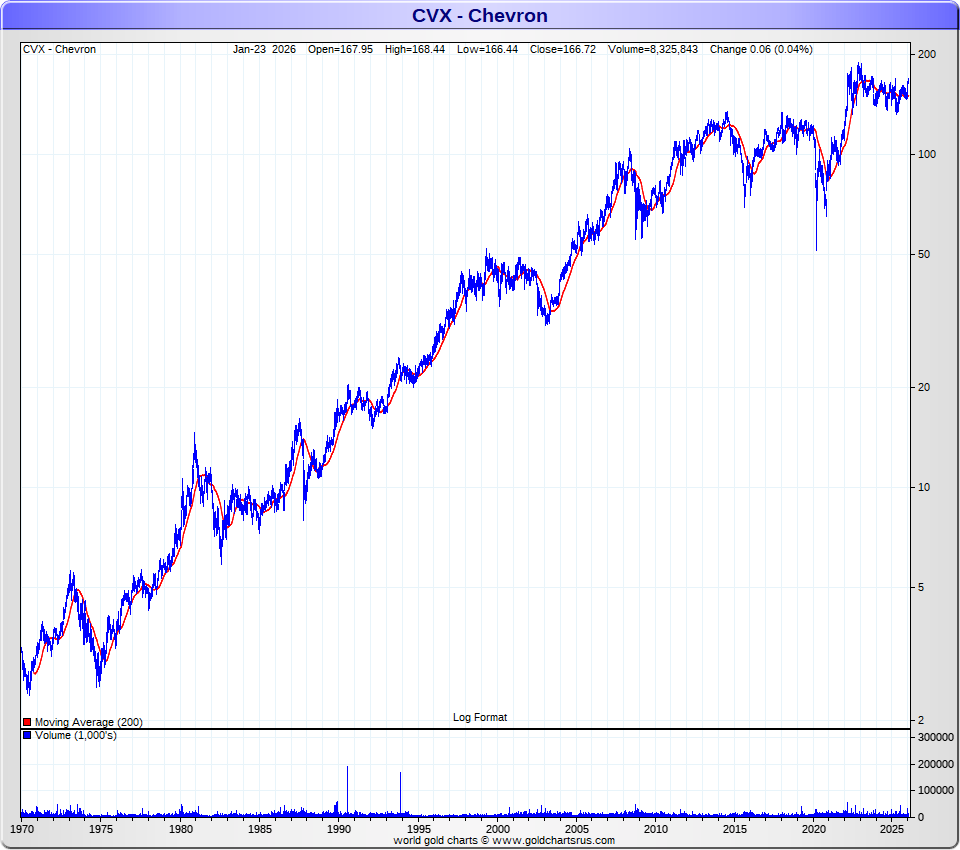Click the tallest volume spike near 1990

click(348, 790)
